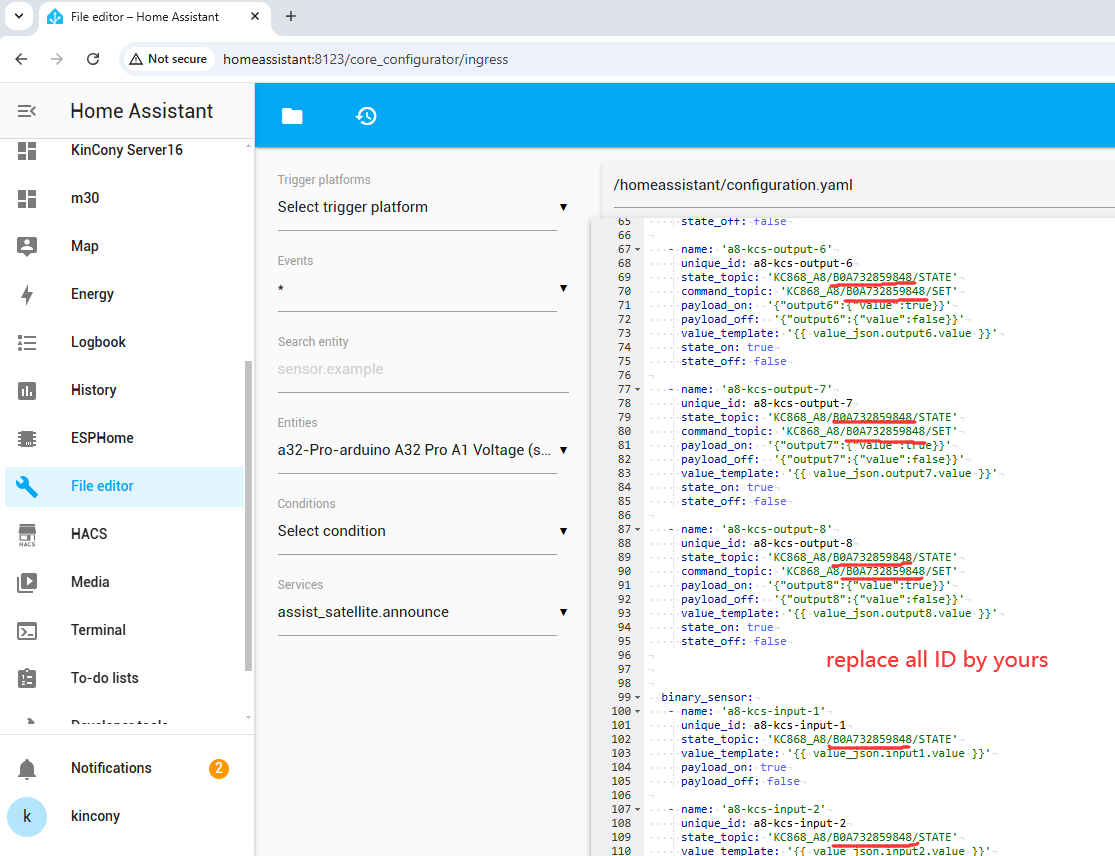This screenshot has height=856, width=1115.
Task: Open Energy dashboard in sidebar
Action: tap(92, 294)
